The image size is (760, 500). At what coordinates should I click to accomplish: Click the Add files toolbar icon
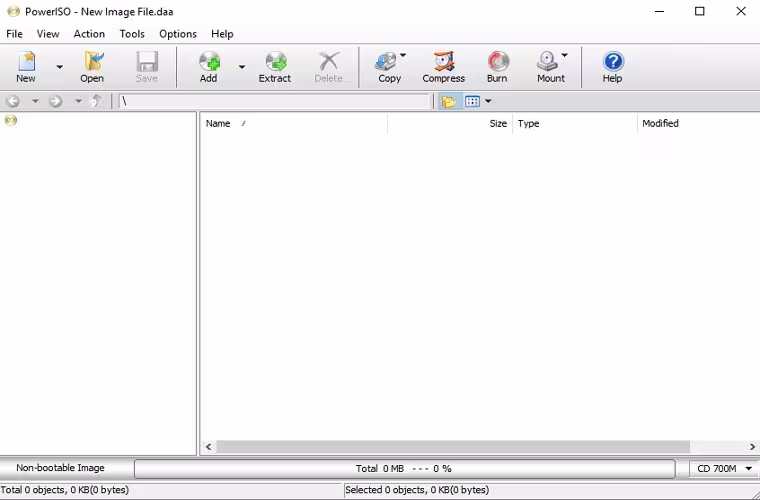tap(209, 66)
